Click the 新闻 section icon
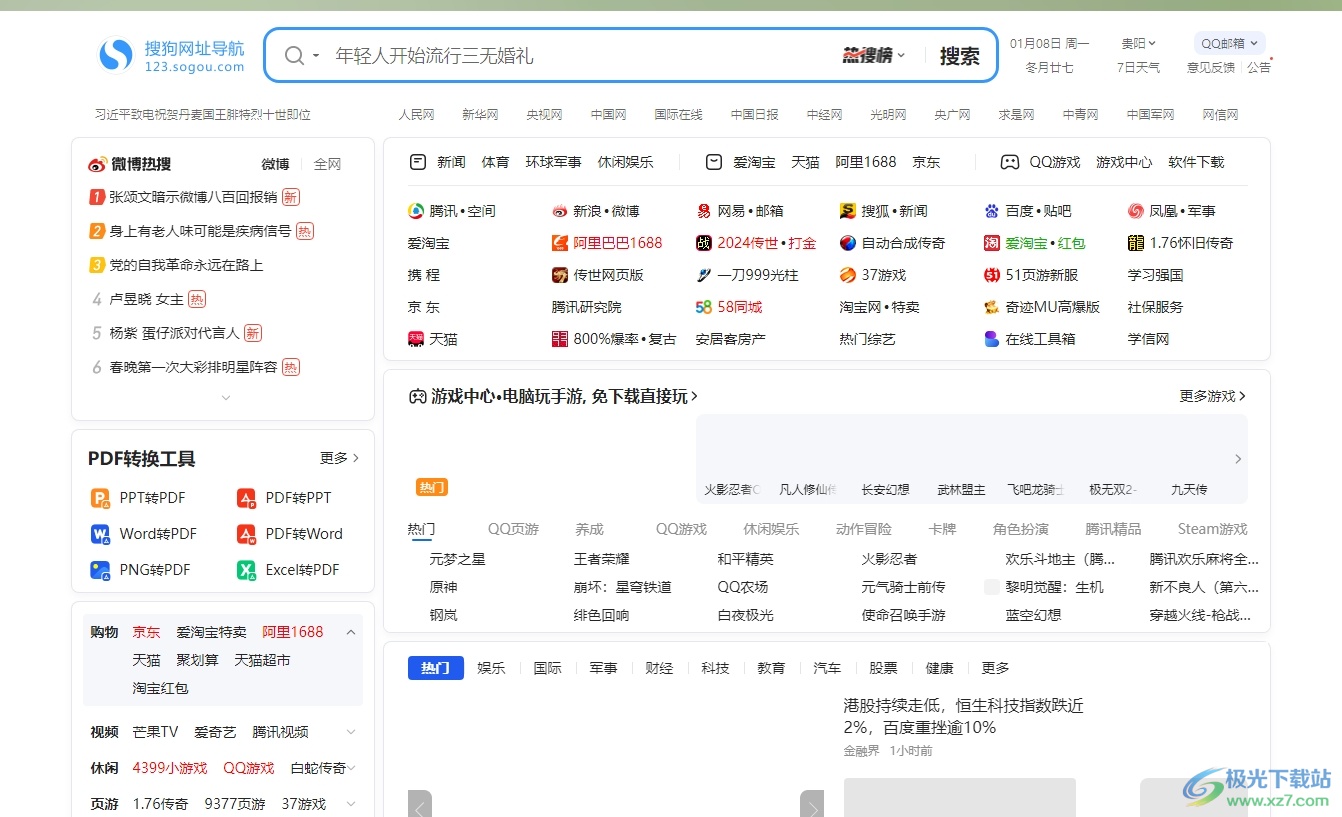Image resolution: width=1342 pixels, height=817 pixels. [x=418, y=162]
